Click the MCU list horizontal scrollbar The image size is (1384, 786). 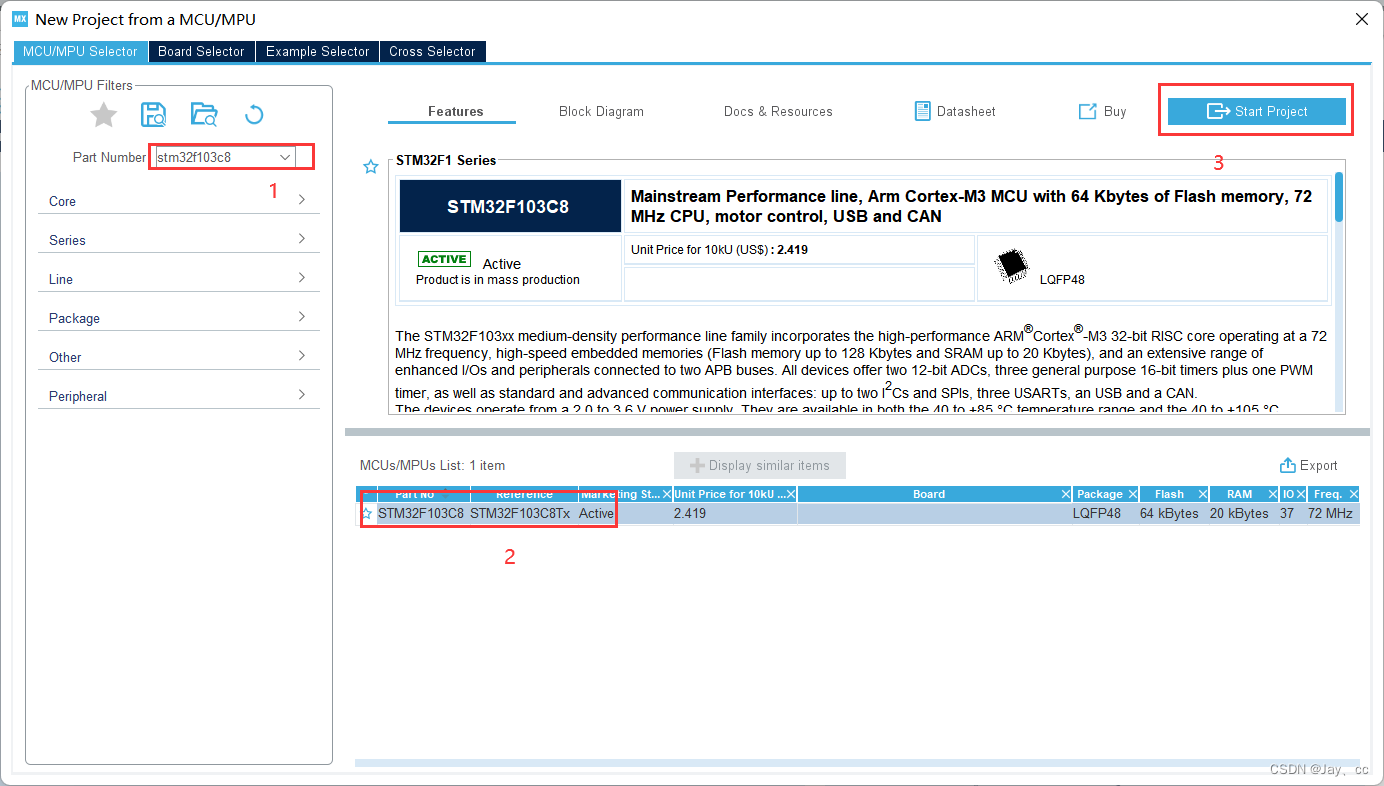[x=857, y=763]
